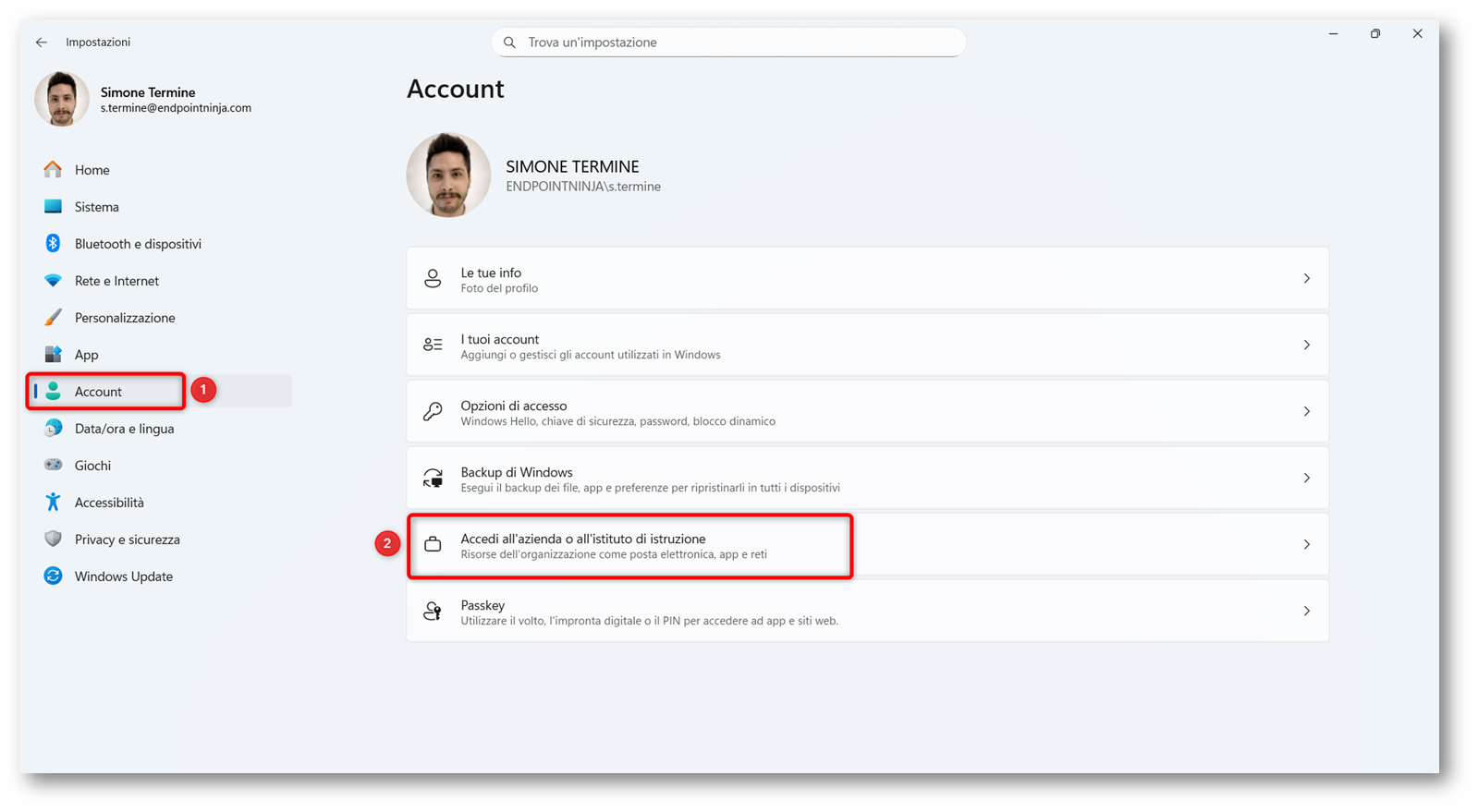Click the Giochi gamepad icon
1478x812 pixels.
53,465
